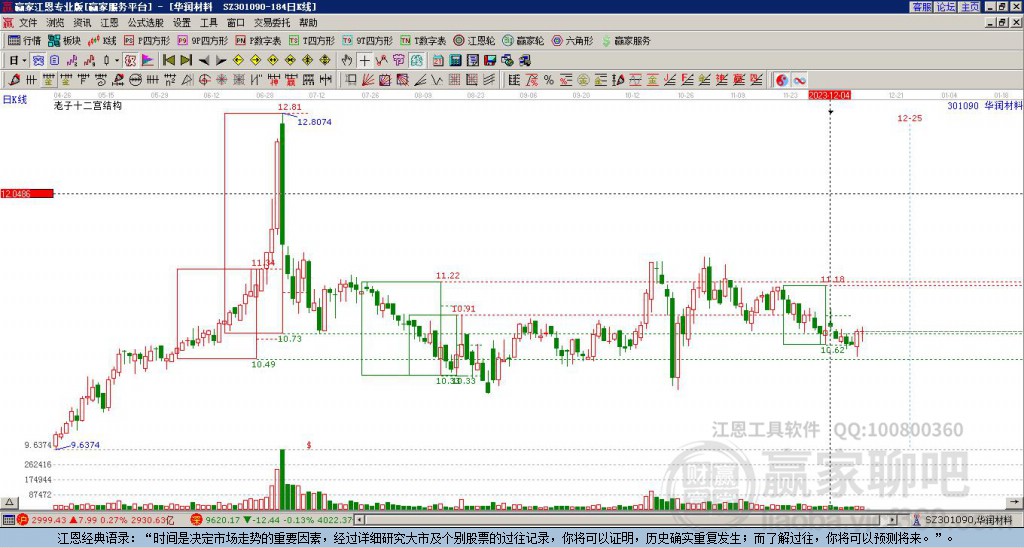This screenshot has height=548, width=1024.
Task: Launch the 赢家轮 winner wheel
Action: [523, 40]
